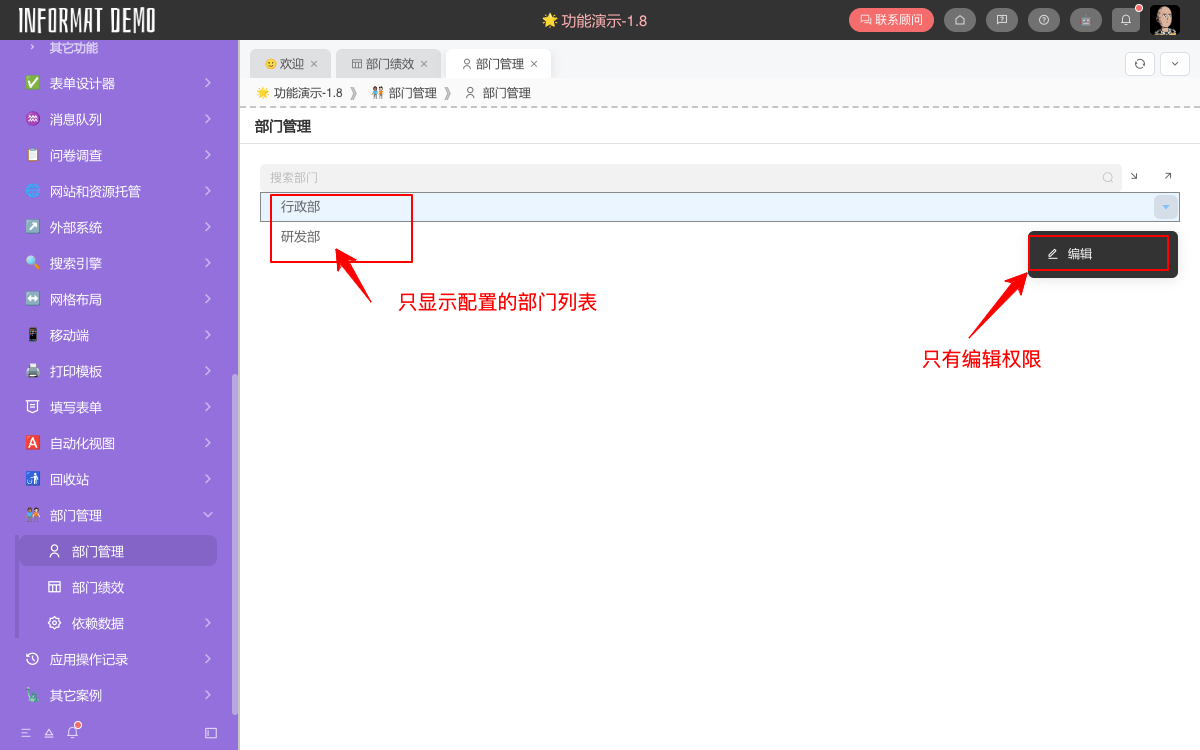Click the 联系顾问 button
This screenshot has width=1200, height=750.
tap(890, 20)
